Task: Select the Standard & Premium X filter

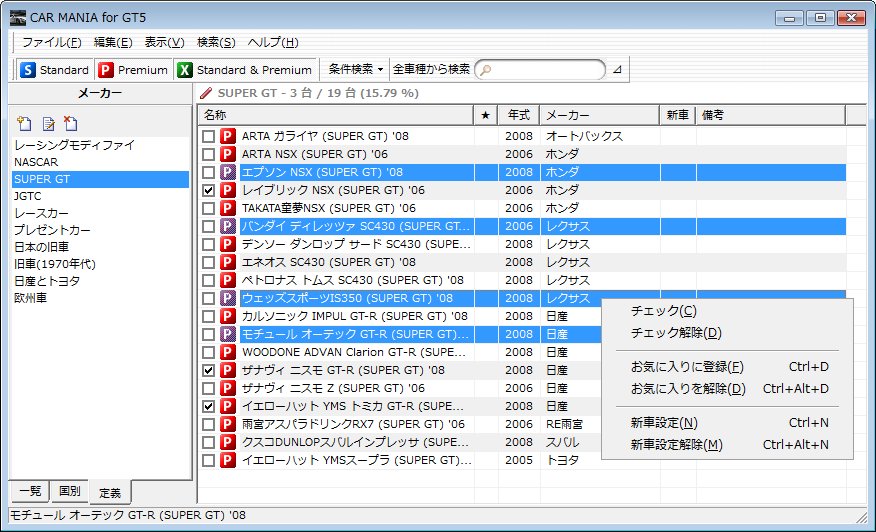Action: point(245,70)
